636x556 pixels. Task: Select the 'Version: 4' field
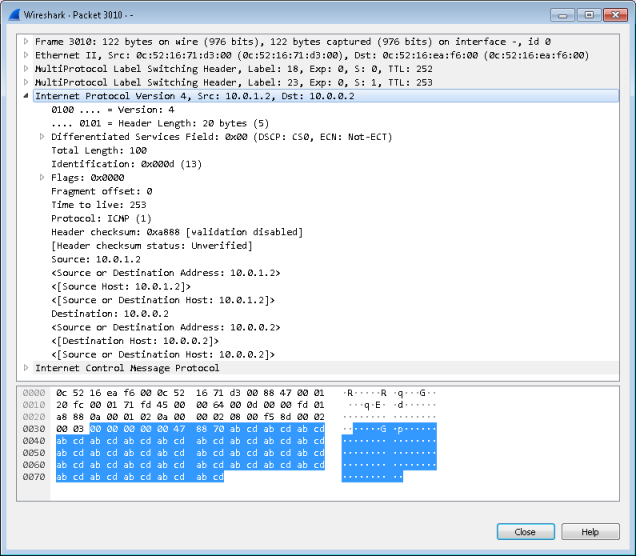113,109
